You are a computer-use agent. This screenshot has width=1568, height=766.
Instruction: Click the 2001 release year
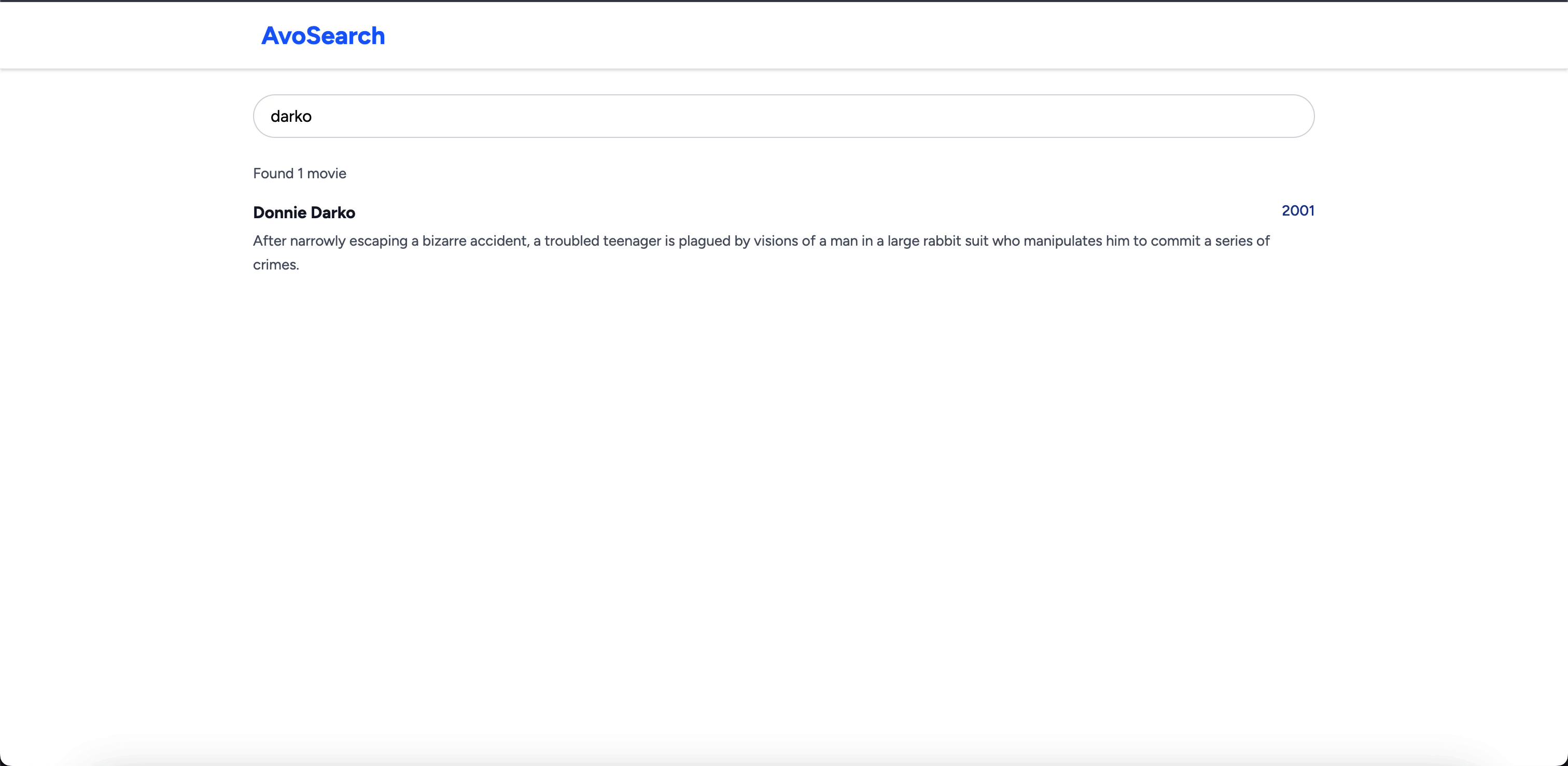point(1297,210)
